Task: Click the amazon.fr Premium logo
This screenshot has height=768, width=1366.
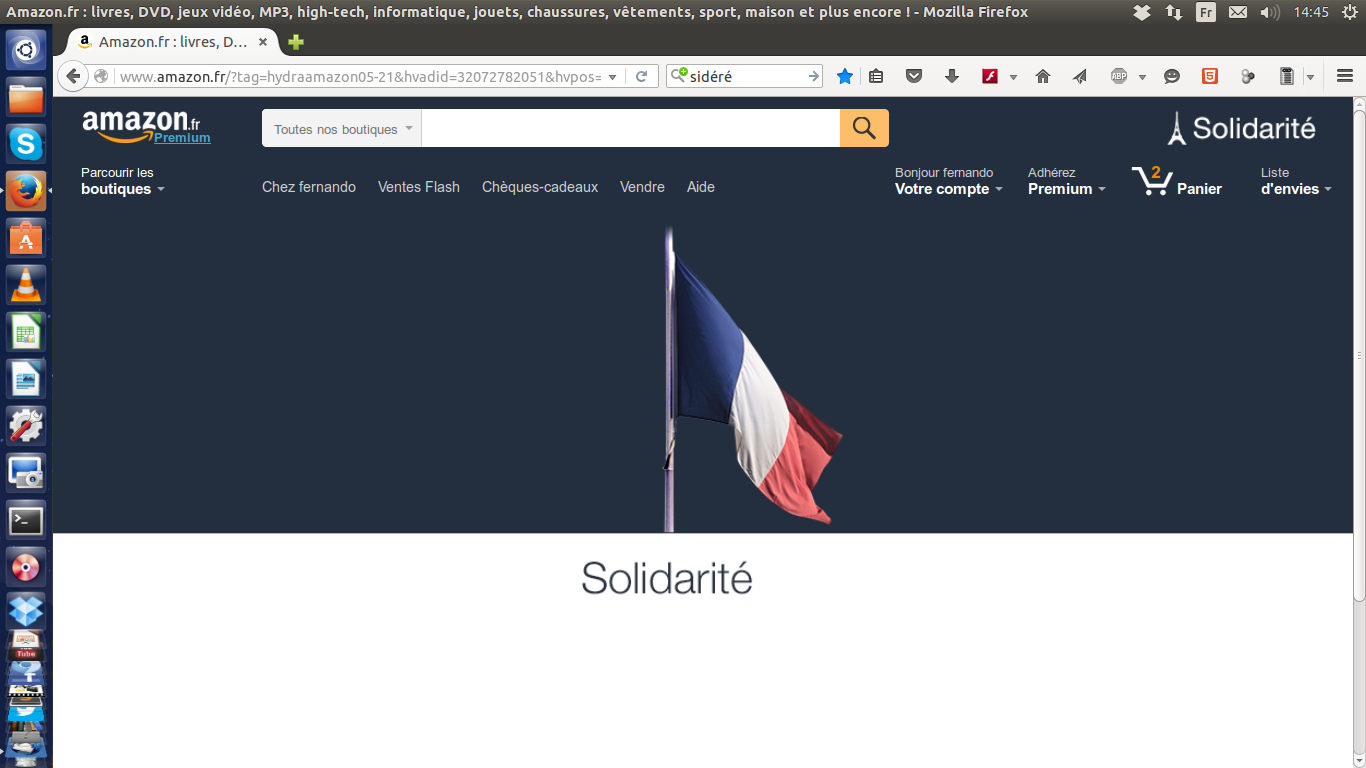Action: pyautogui.click(x=146, y=127)
